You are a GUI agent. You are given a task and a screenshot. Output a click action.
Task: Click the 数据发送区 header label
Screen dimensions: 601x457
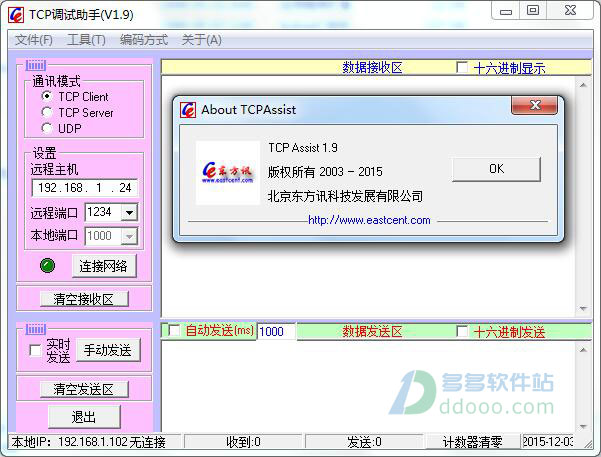click(x=372, y=331)
